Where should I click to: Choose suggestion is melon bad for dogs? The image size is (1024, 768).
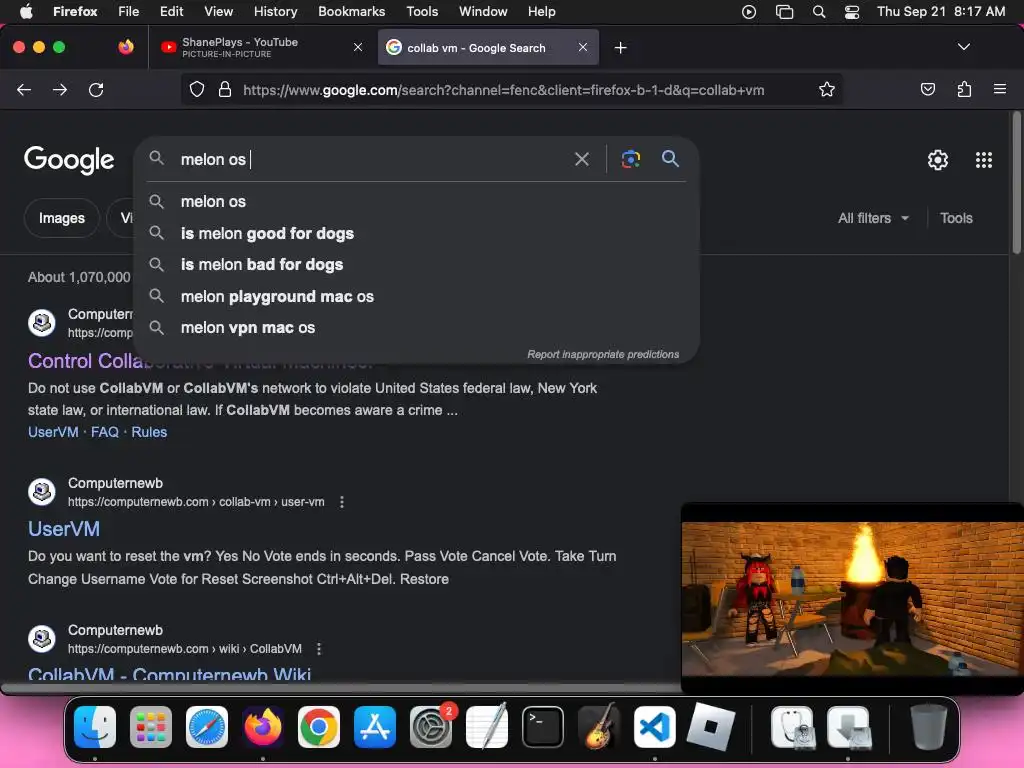416,264
